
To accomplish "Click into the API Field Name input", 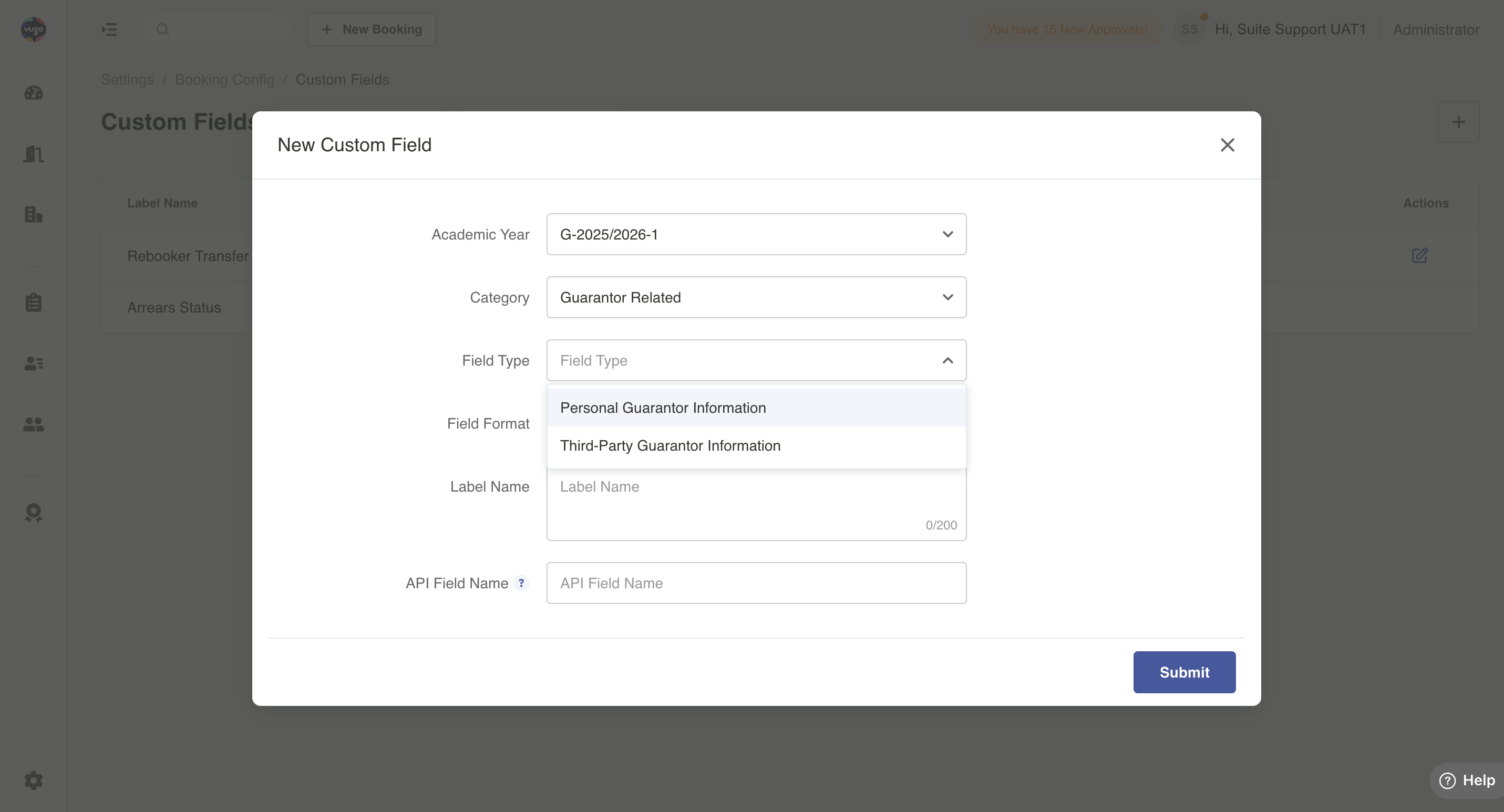I will tap(756, 583).
